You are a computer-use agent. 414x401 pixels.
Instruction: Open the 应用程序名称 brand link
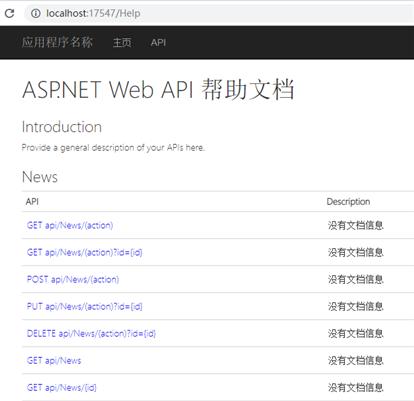tap(57, 42)
